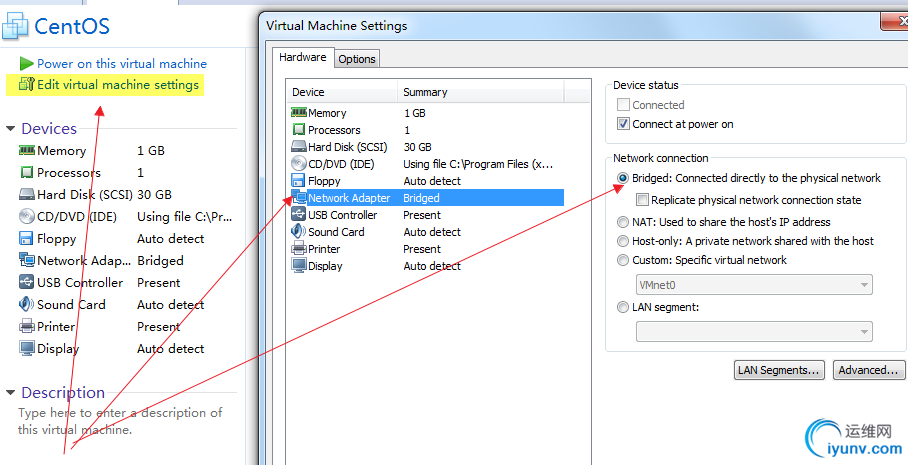Click the description text field

(x=120, y=421)
